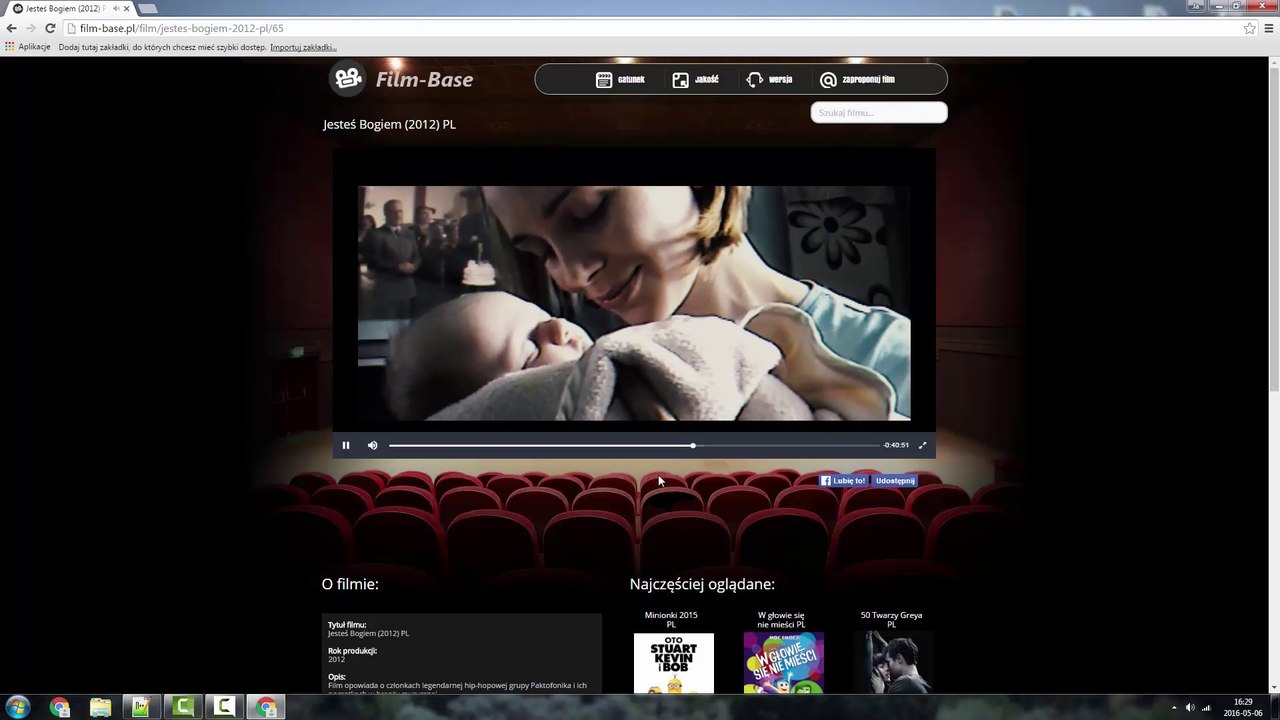Open the wersja menu

[769, 79]
